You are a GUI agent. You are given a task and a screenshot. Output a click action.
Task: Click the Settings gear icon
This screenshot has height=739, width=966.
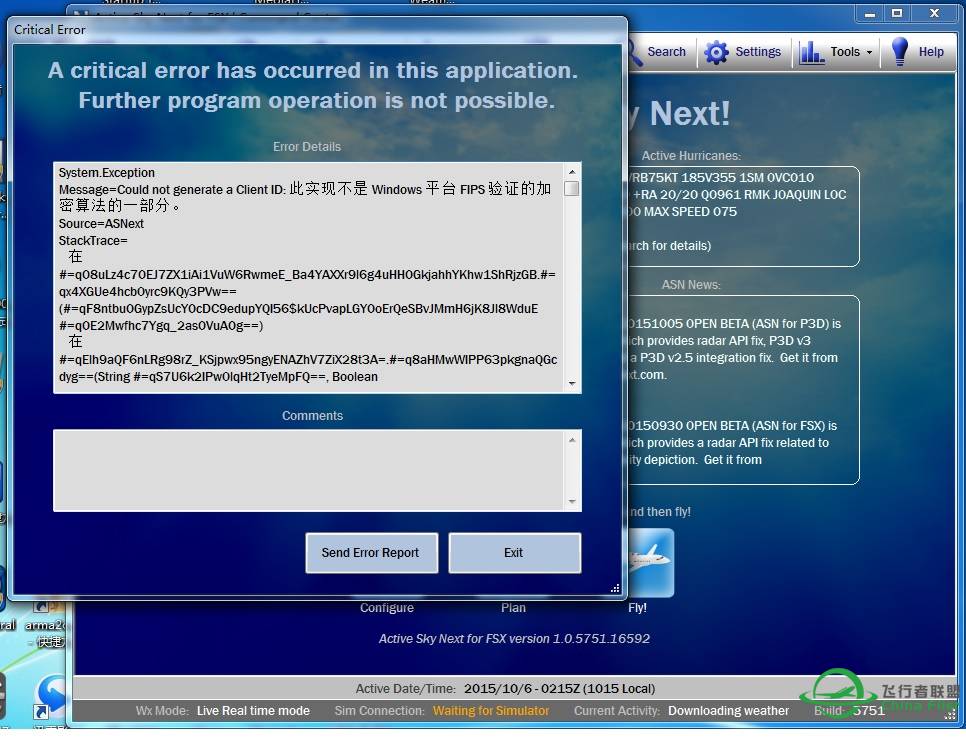pyautogui.click(x=717, y=52)
